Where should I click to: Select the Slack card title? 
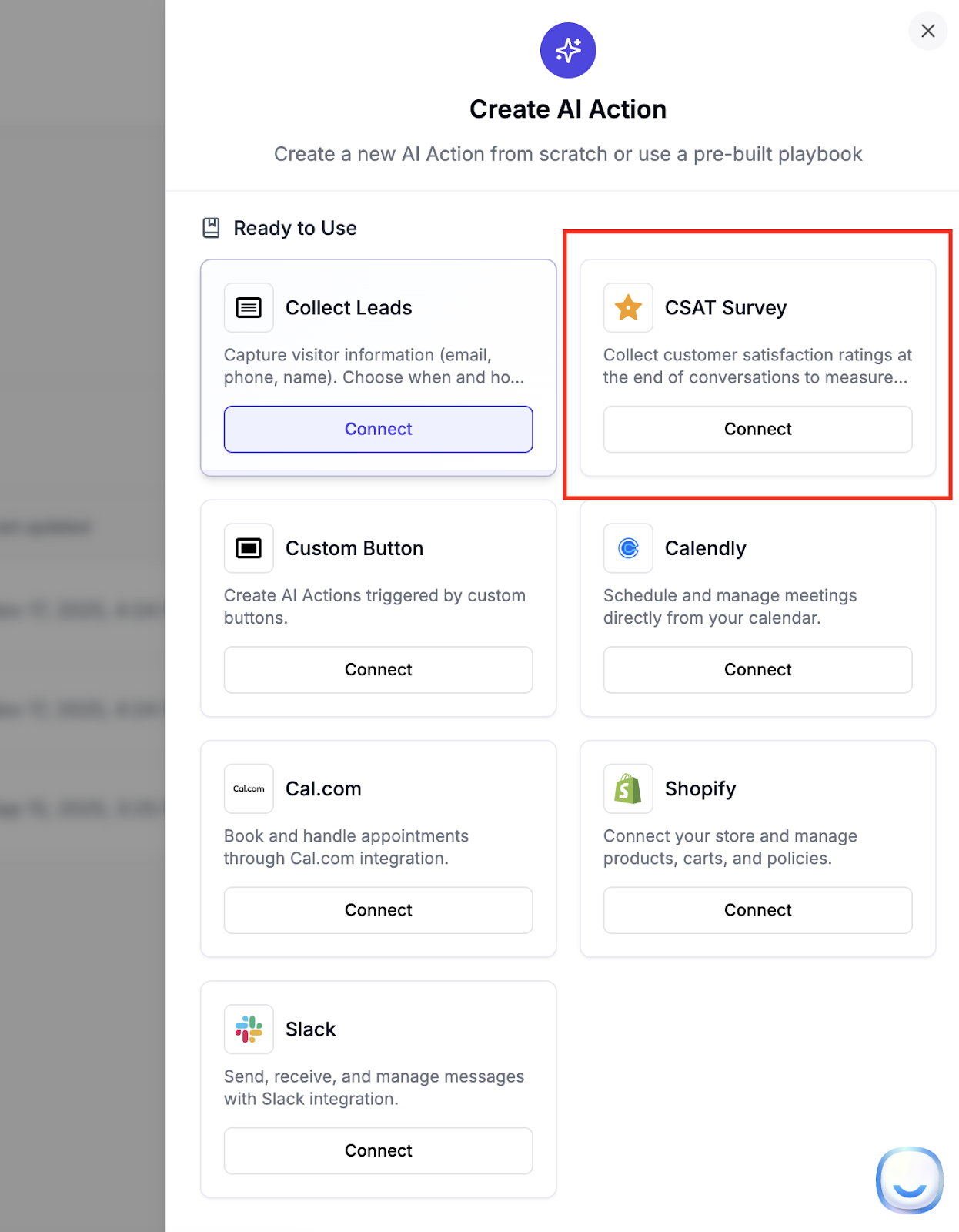pos(310,1029)
